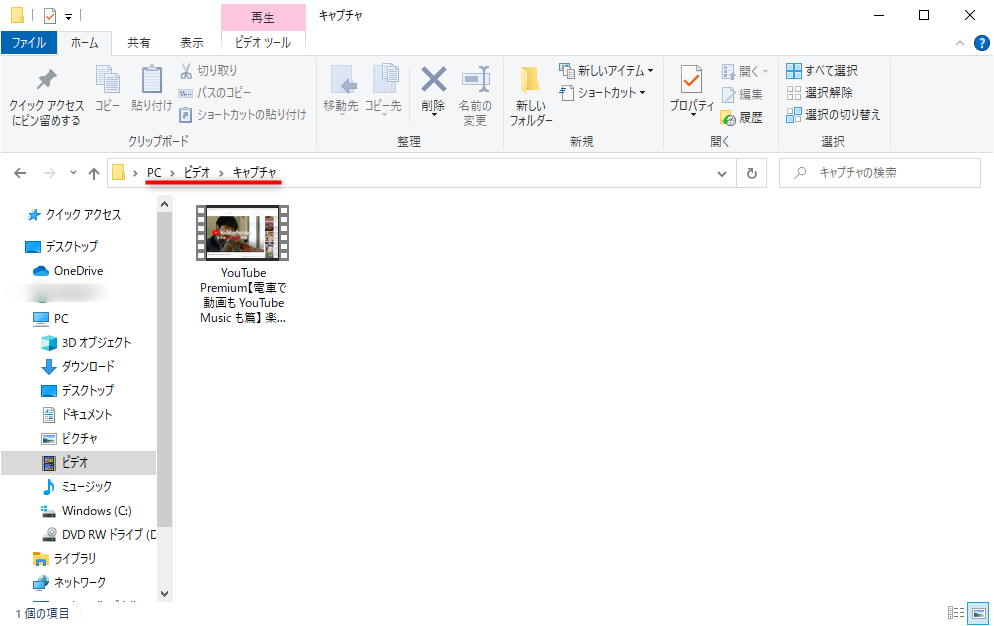Click PC in the address bar
The width and height of the screenshot is (994, 626).
154,173
